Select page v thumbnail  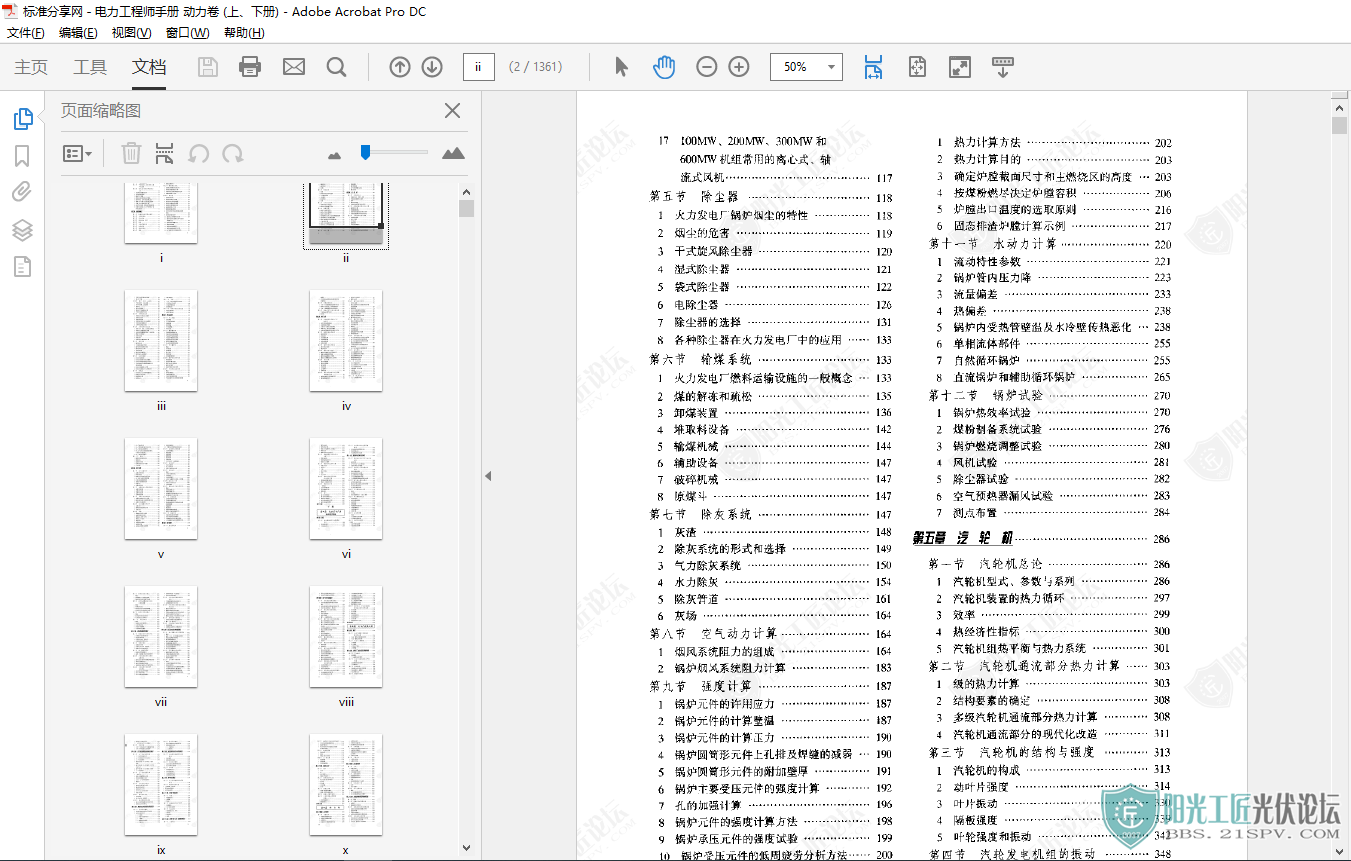tap(161, 489)
